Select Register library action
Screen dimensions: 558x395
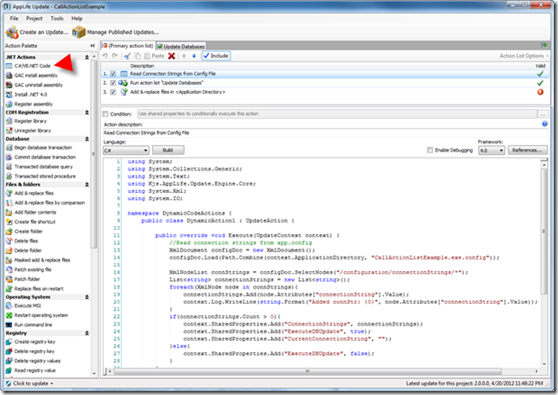click(26, 121)
